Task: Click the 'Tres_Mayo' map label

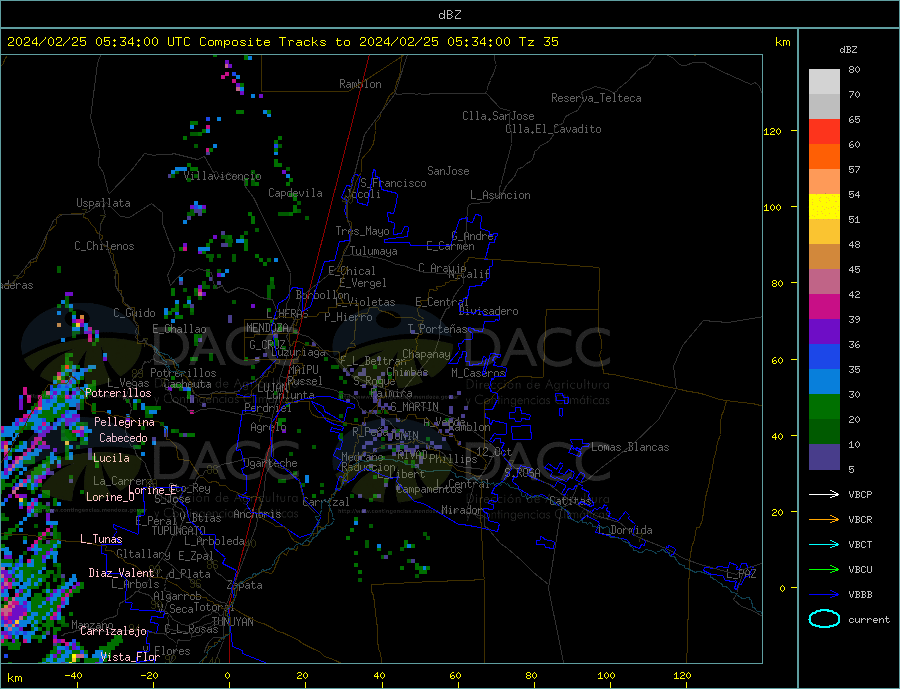Action: tap(362, 231)
